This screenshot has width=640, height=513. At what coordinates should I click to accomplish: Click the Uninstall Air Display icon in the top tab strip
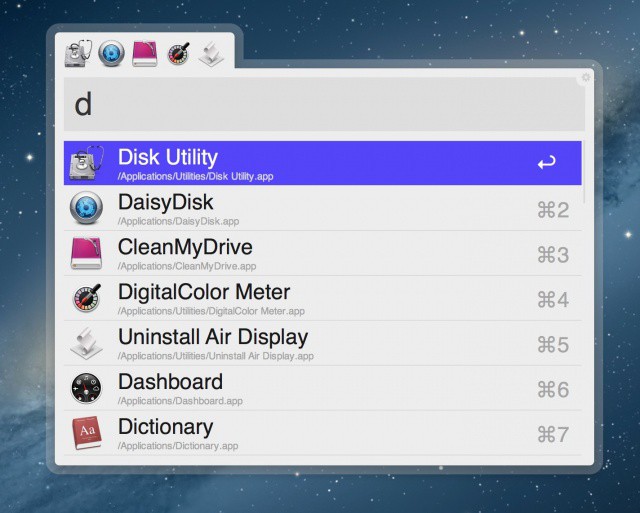pos(211,54)
